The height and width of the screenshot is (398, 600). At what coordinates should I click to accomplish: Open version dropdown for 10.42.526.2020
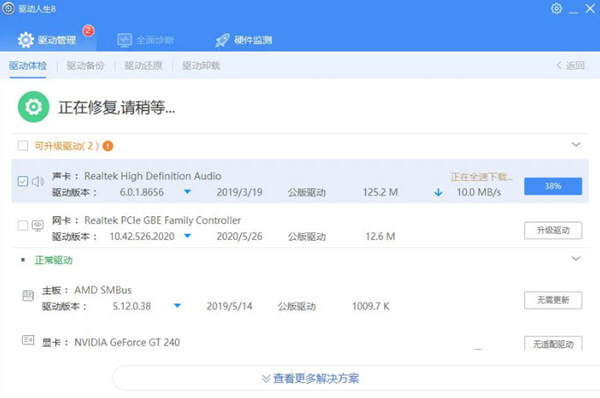coord(188,236)
